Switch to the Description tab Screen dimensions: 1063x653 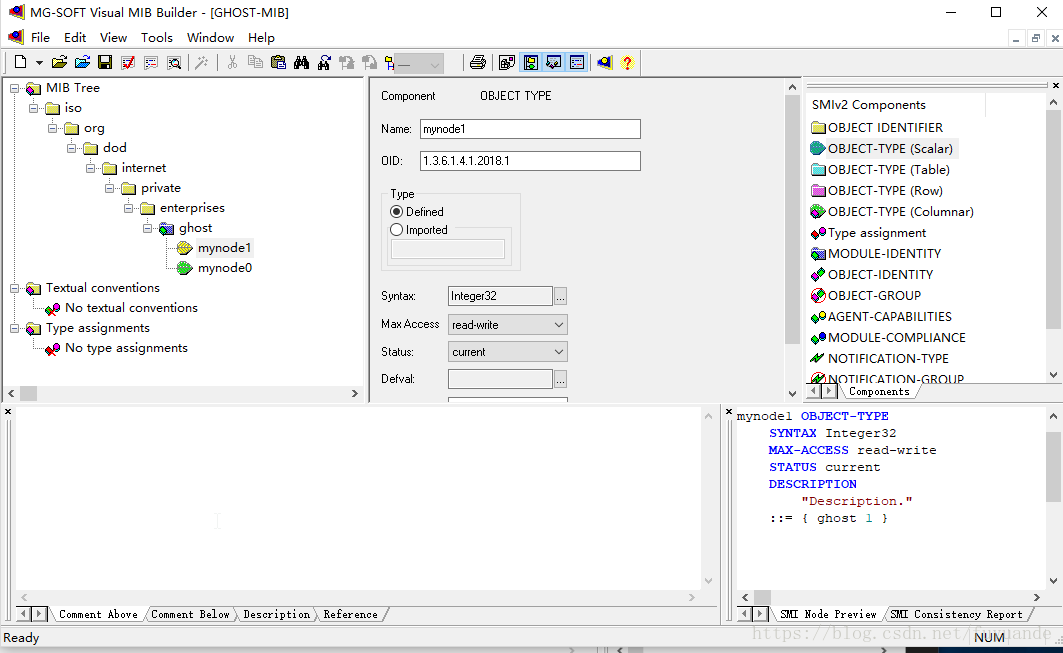pyautogui.click(x=276, y=614)
